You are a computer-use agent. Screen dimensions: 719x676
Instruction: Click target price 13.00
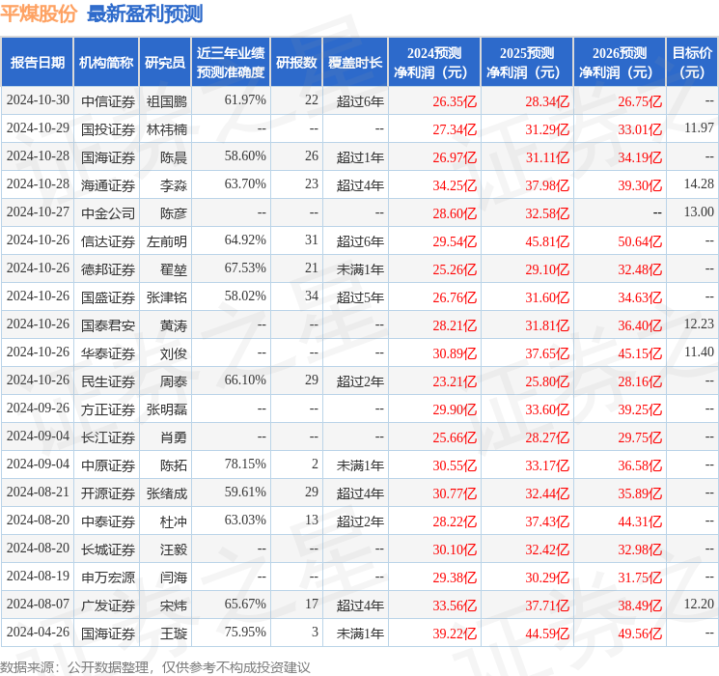pyautogui.click(x=699, y=211)
